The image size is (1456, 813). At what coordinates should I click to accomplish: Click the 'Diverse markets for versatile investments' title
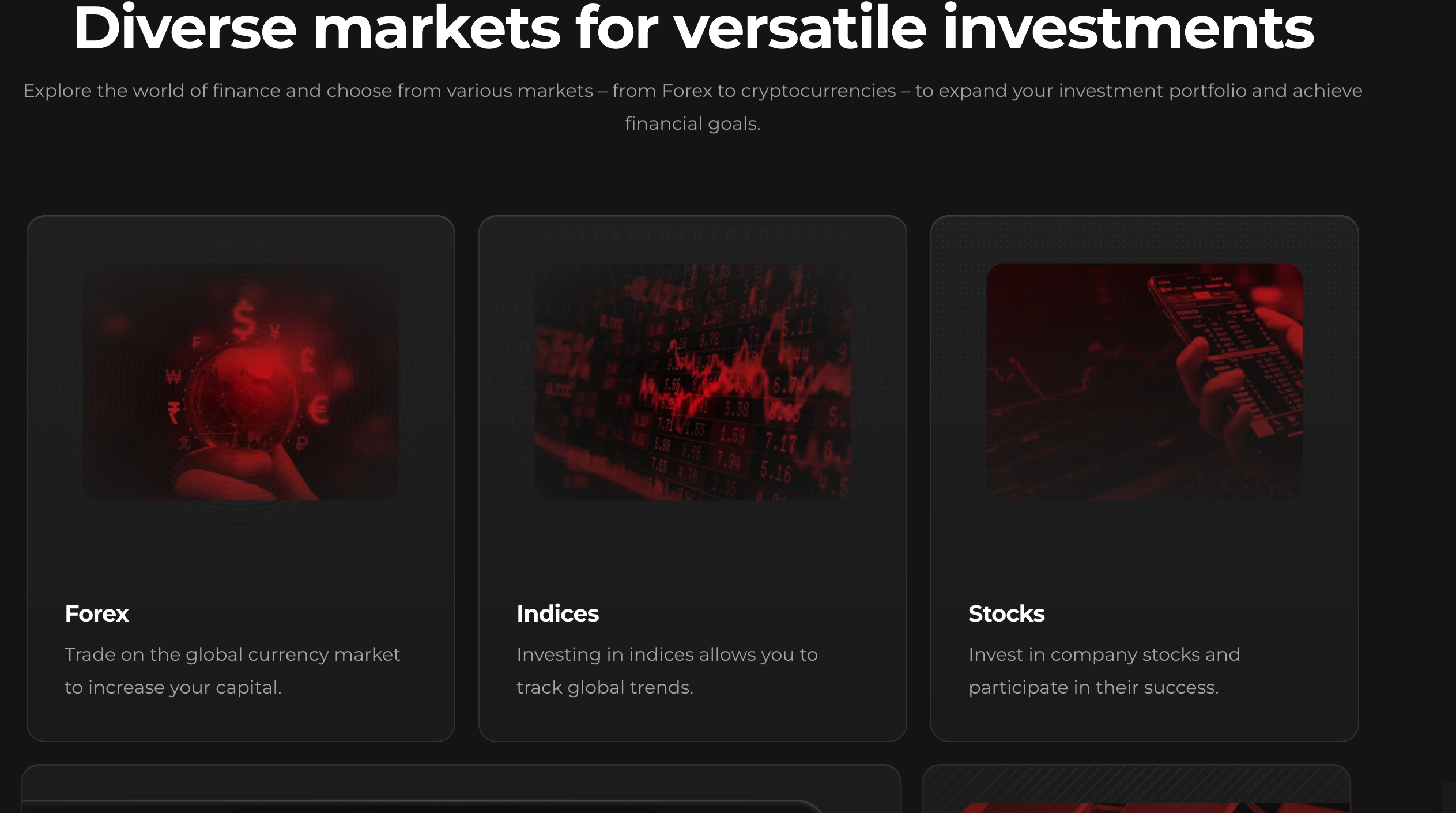coord(693,28)
